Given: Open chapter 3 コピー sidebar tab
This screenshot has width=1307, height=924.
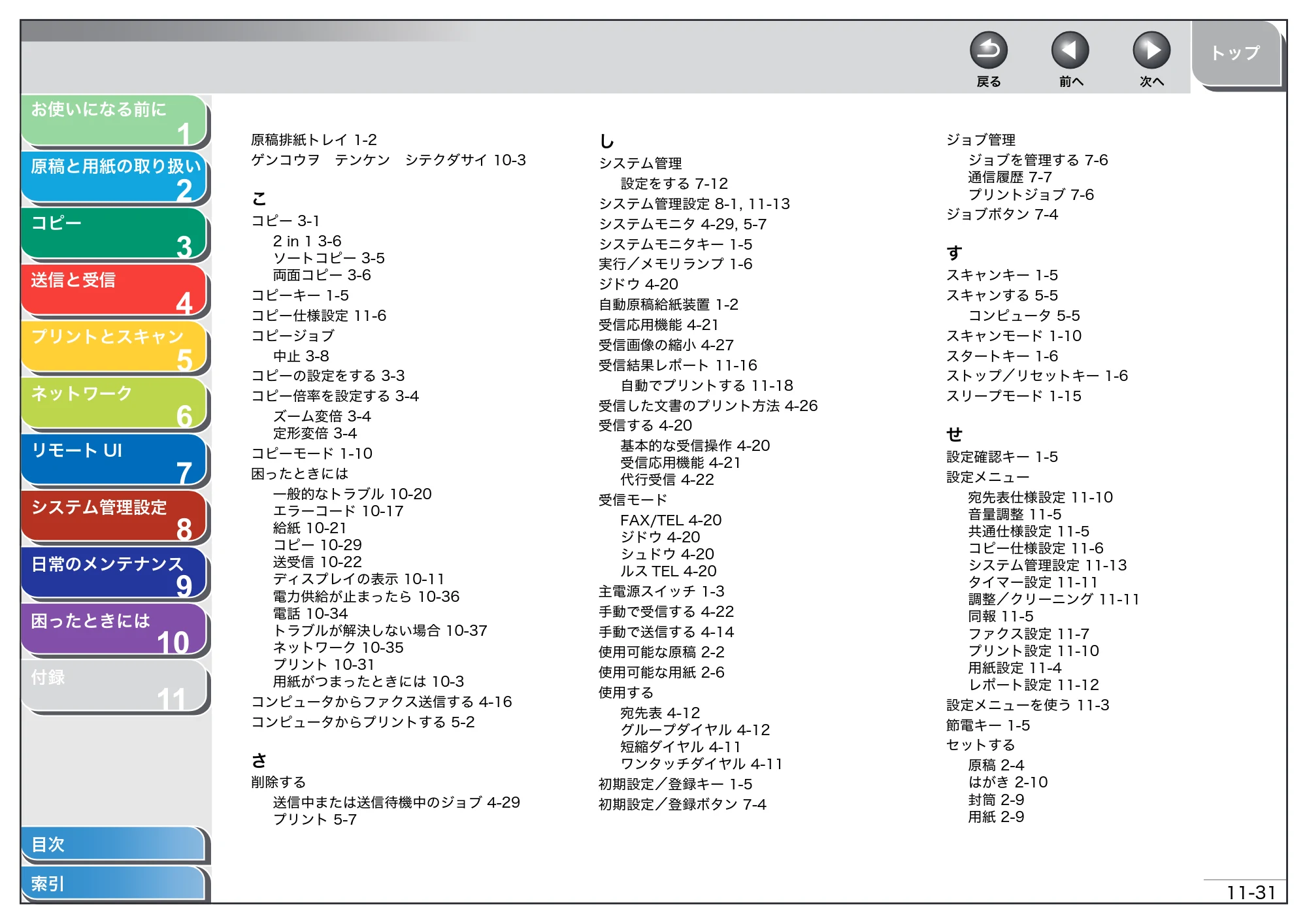Looking at the screenshot, I should [114, 234].
